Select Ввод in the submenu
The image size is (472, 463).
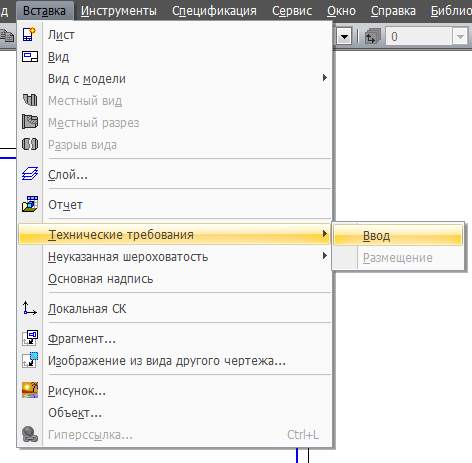398,235
